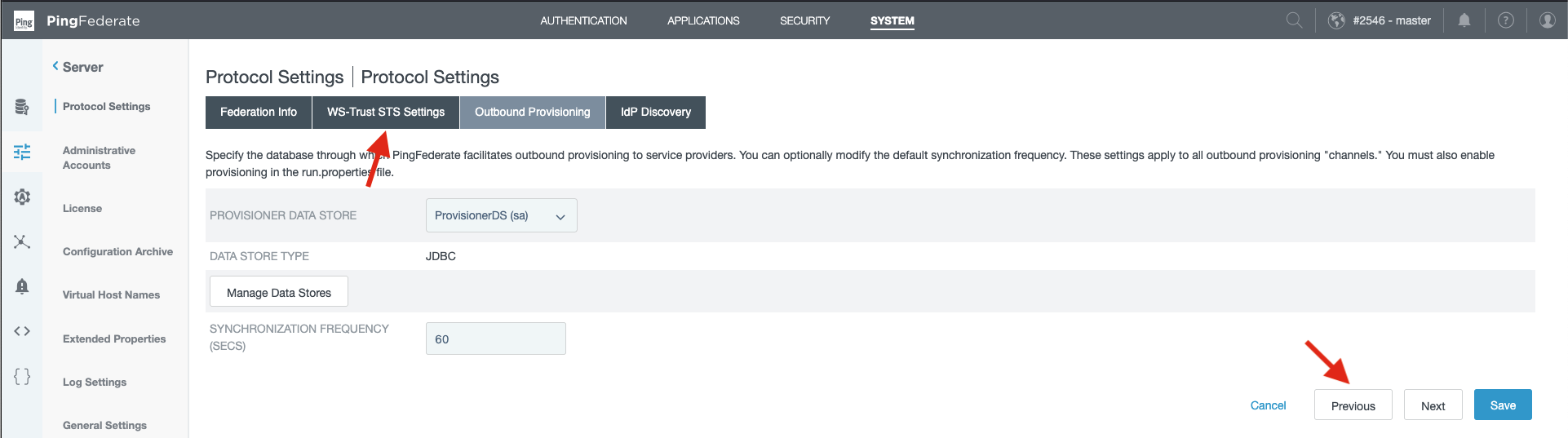Click the sliders icon in left rail
The width and height of the screenshot is (1568, 438).
(x=22, y=152)
